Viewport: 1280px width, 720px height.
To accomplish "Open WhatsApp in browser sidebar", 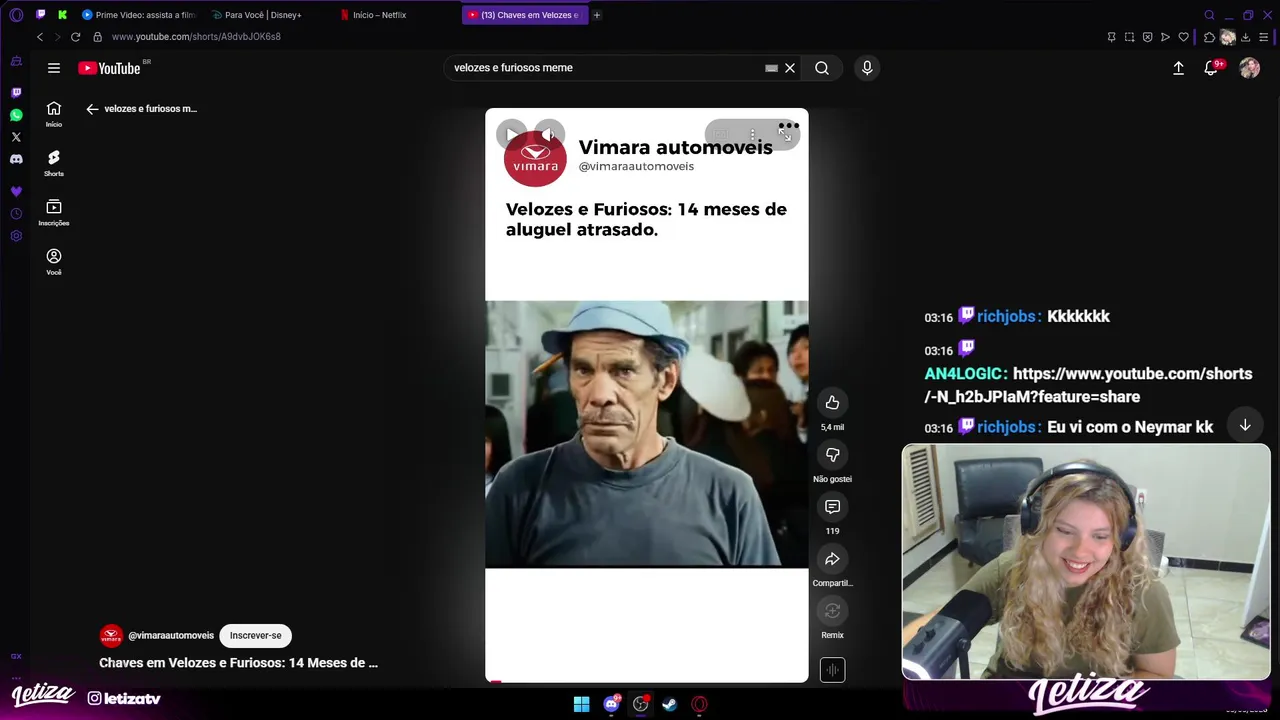I will click(16, 115).
